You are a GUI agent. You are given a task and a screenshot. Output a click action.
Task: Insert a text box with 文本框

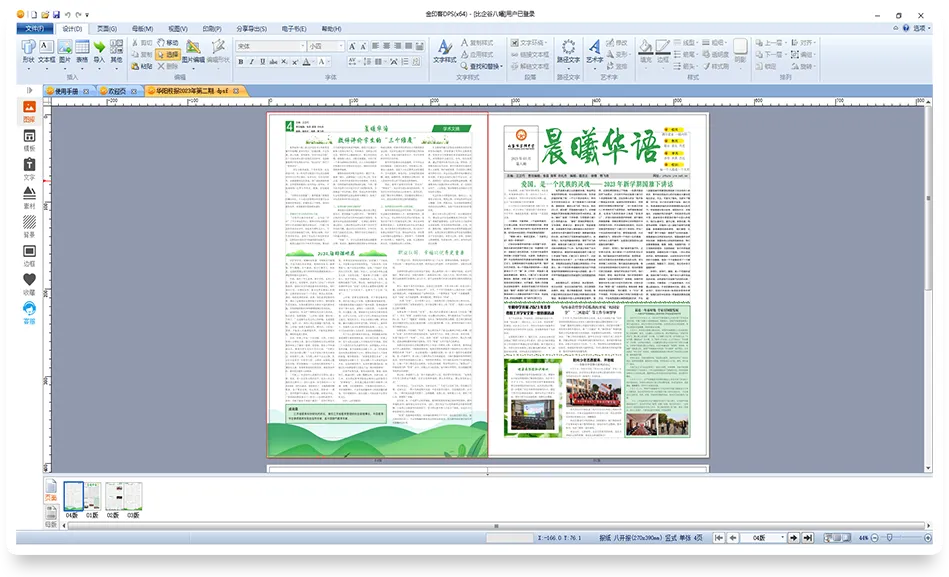46,50
